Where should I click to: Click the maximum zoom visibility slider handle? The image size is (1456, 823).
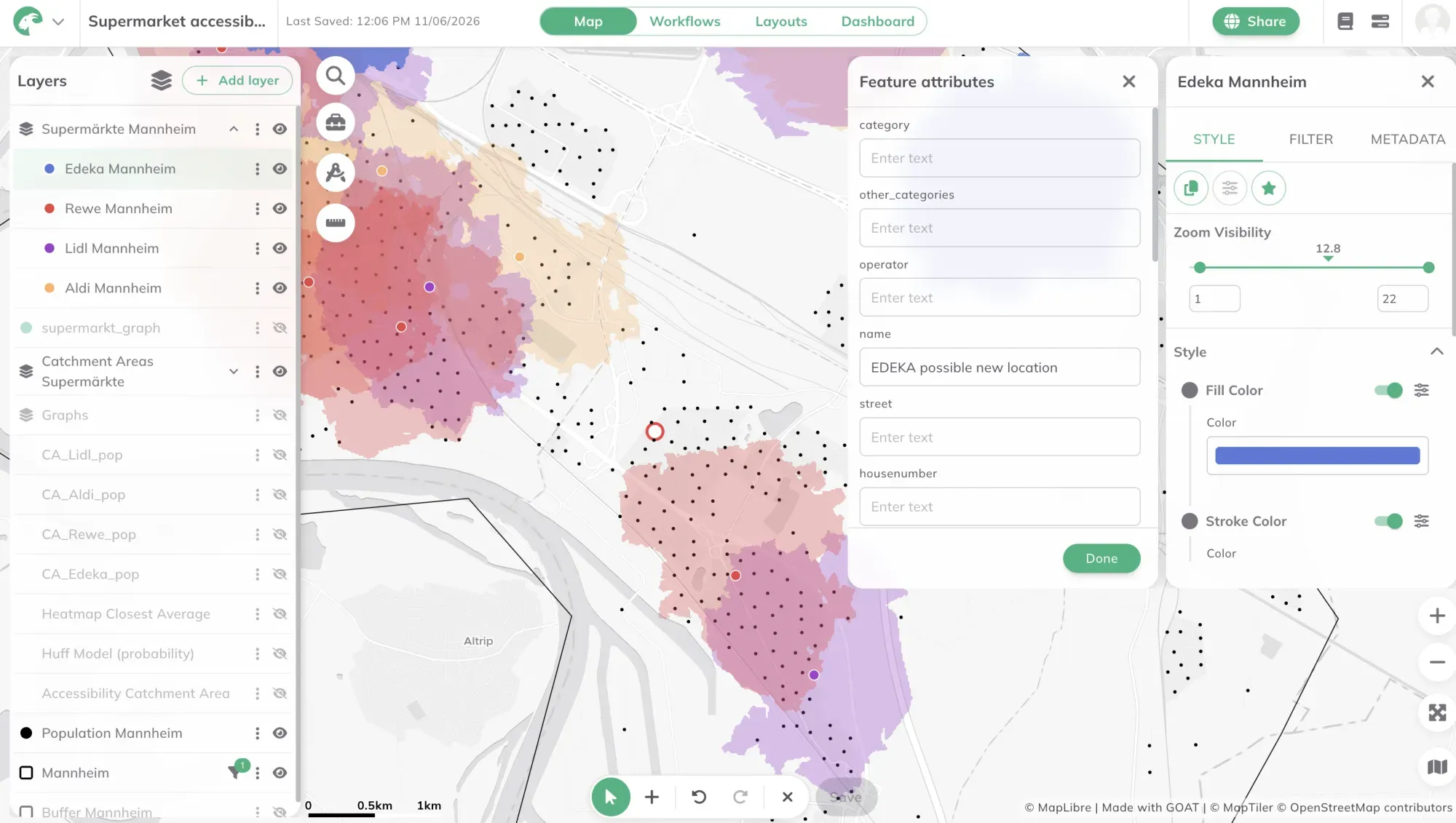coord(1428,269)
